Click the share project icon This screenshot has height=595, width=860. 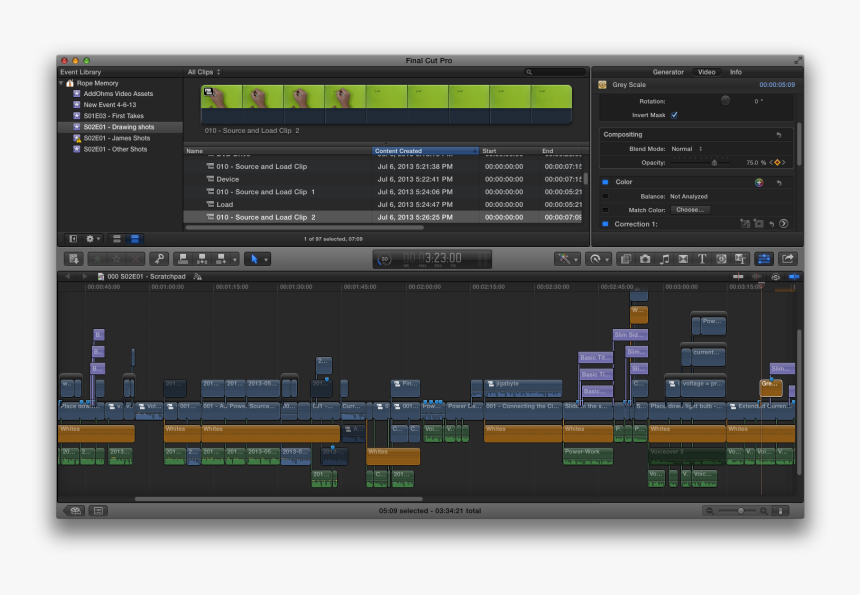[788, 259]
